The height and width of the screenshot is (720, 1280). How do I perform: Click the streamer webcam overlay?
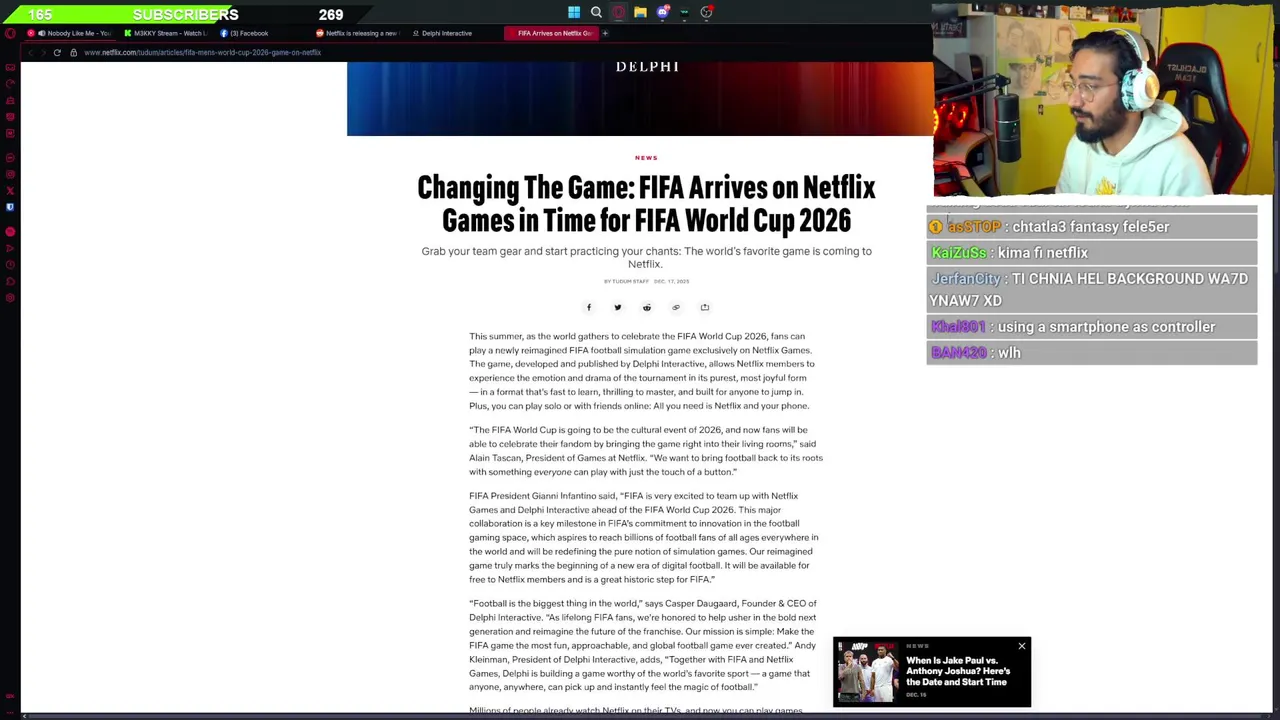click(x=1105, y=98)
